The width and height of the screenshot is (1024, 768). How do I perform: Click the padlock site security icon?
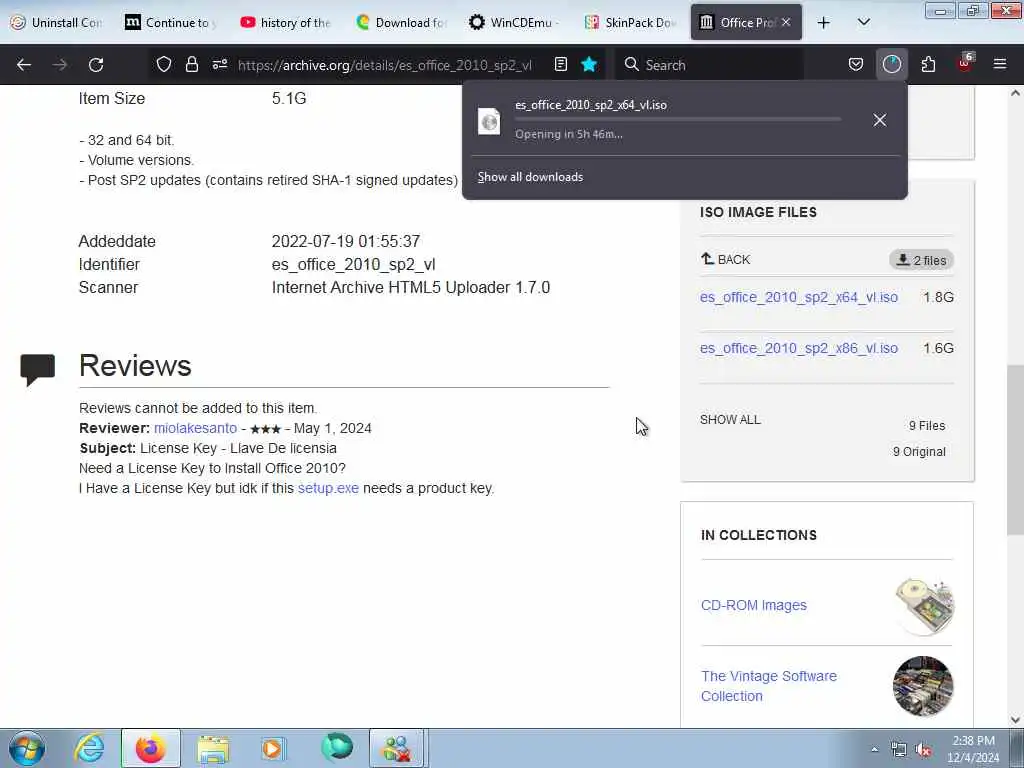click(x=191, y=64)
